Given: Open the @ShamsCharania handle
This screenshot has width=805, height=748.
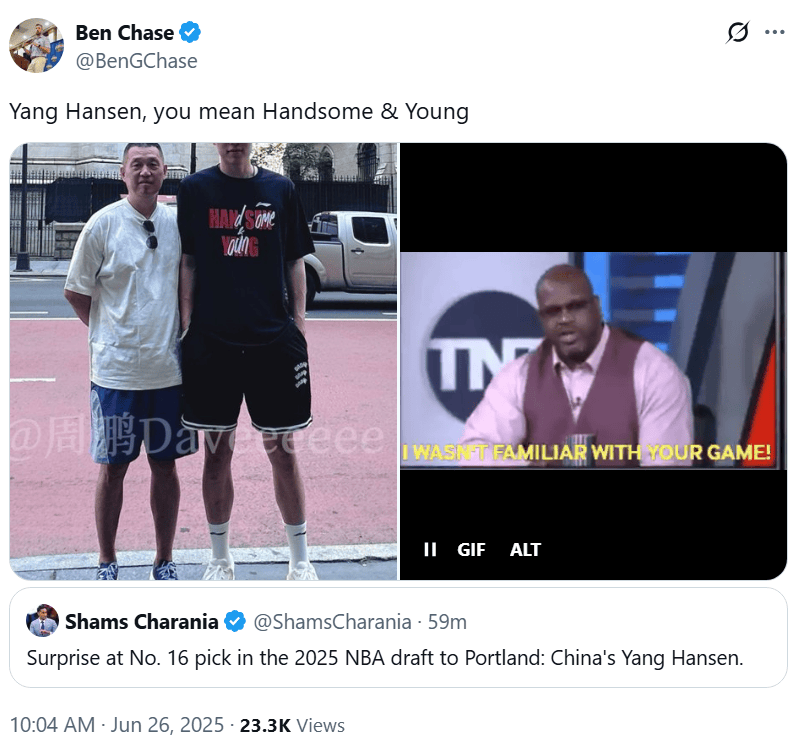Looking at the screenshot, I should 333,622.
